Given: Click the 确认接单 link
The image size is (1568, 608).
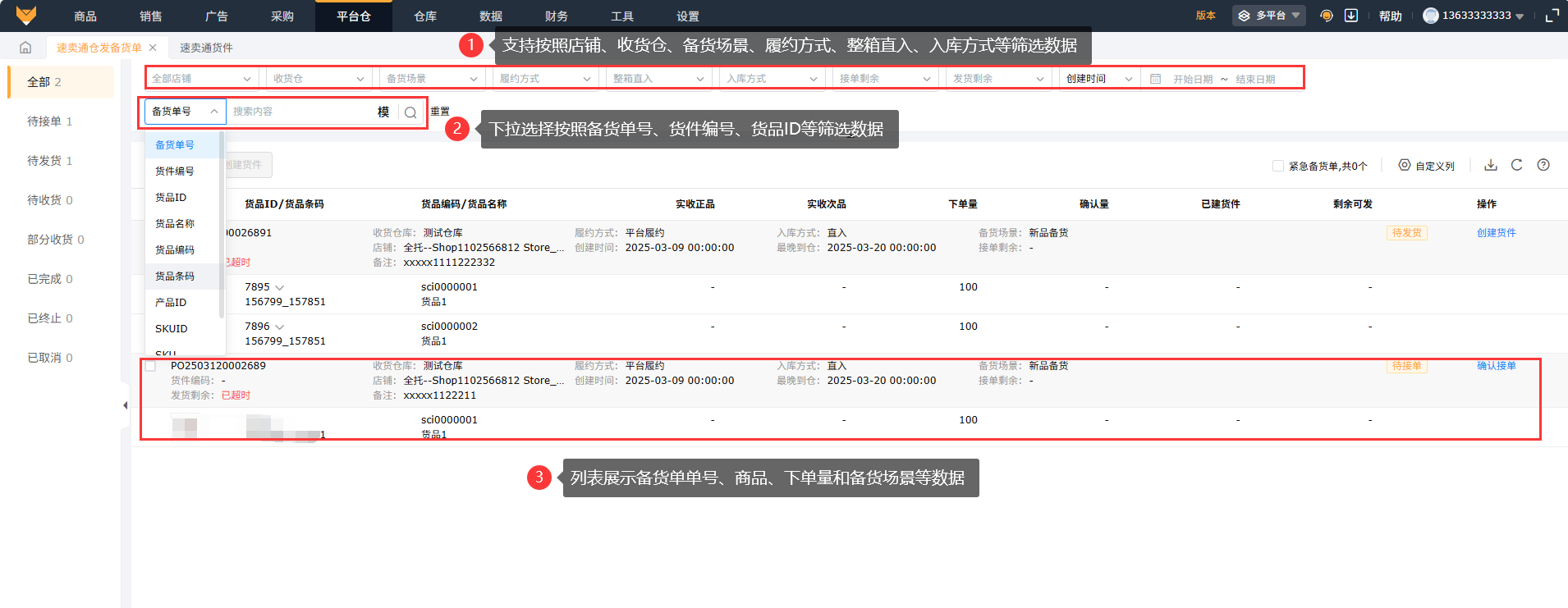Looking at the screenshot, I should point(1496,366).
